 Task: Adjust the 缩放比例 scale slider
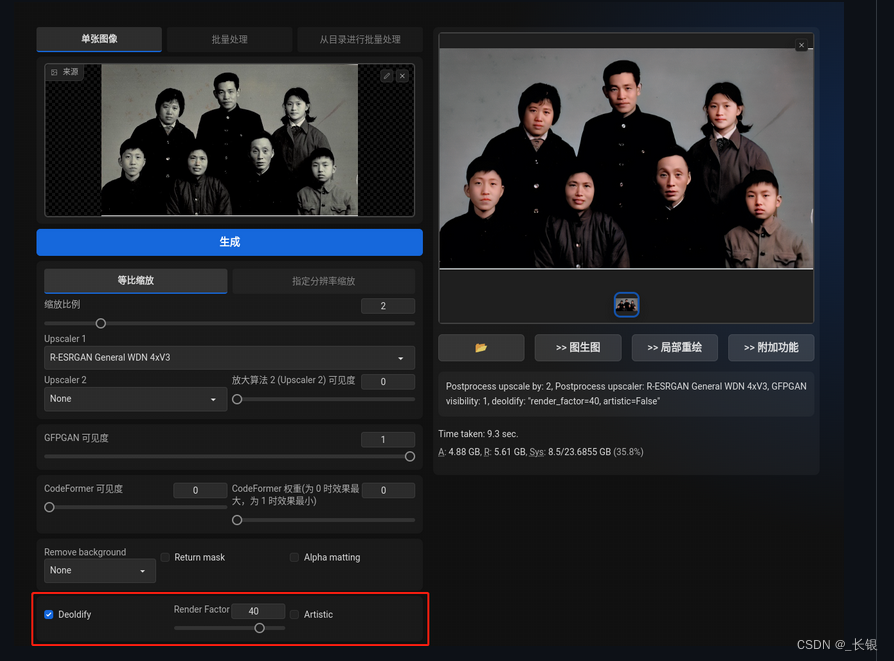[x=100, y=323]
